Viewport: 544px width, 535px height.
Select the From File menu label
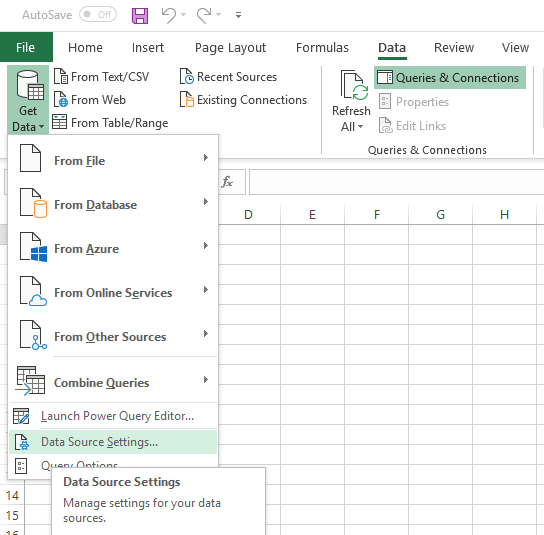79,161
